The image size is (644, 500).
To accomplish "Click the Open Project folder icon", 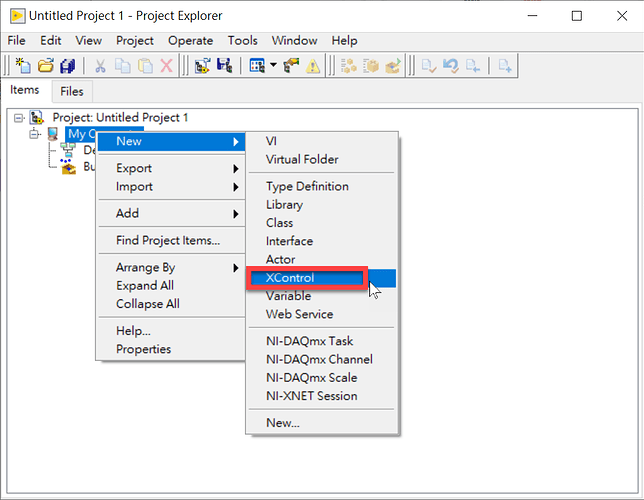I will pos(46,66).
